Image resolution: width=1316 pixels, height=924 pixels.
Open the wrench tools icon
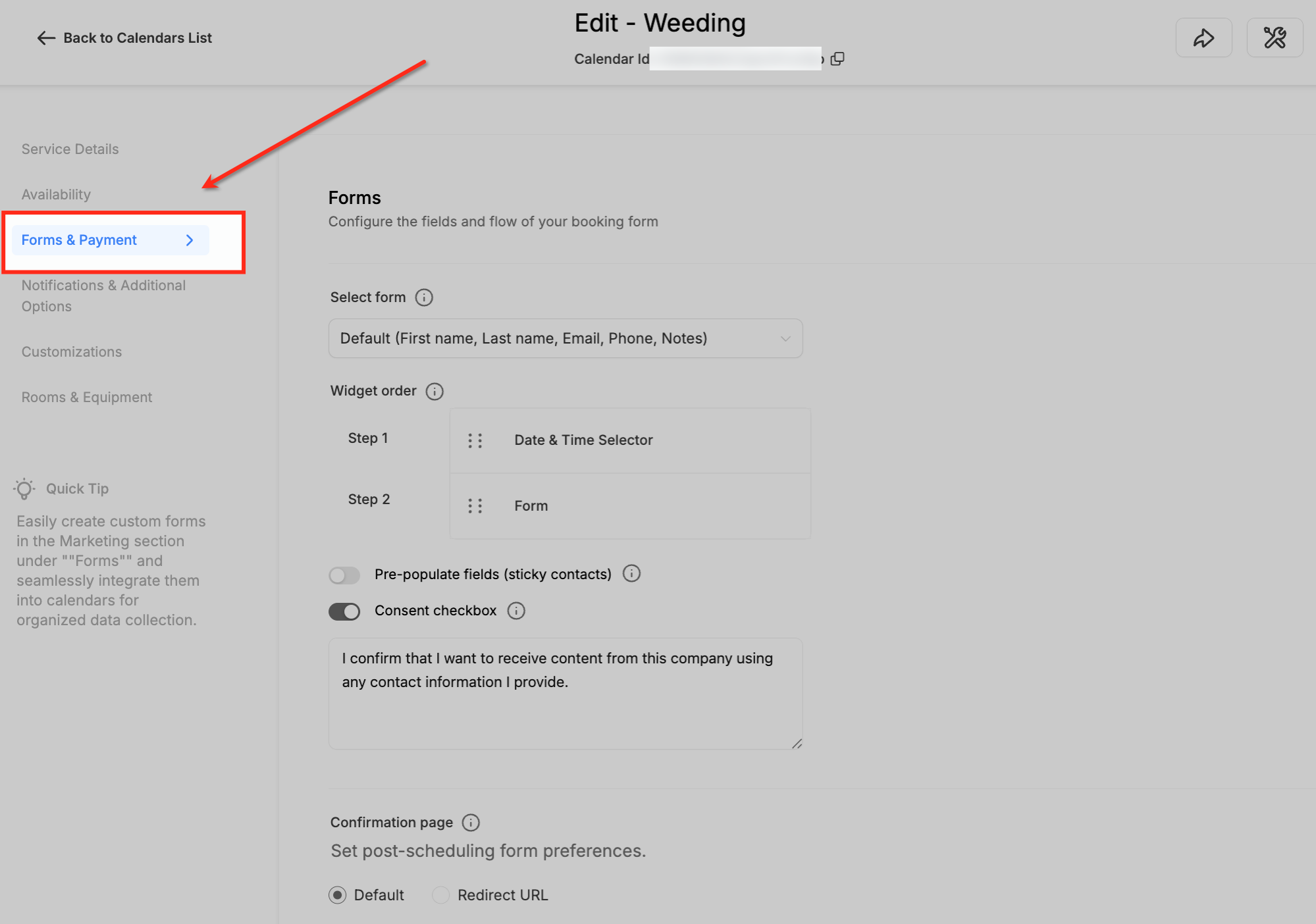point(1275,38)
